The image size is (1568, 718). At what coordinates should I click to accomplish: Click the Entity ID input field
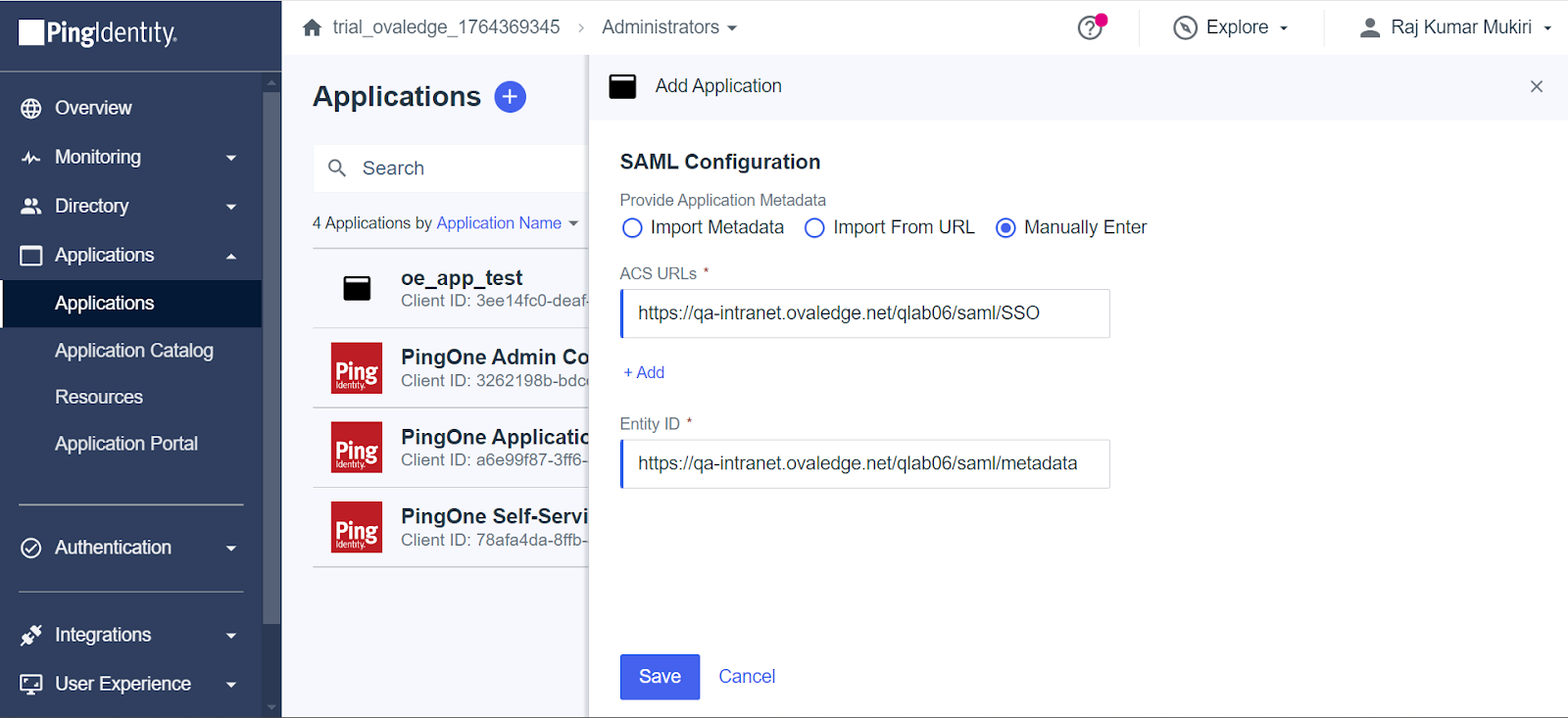pyautogui.click(x=865, y=463)
